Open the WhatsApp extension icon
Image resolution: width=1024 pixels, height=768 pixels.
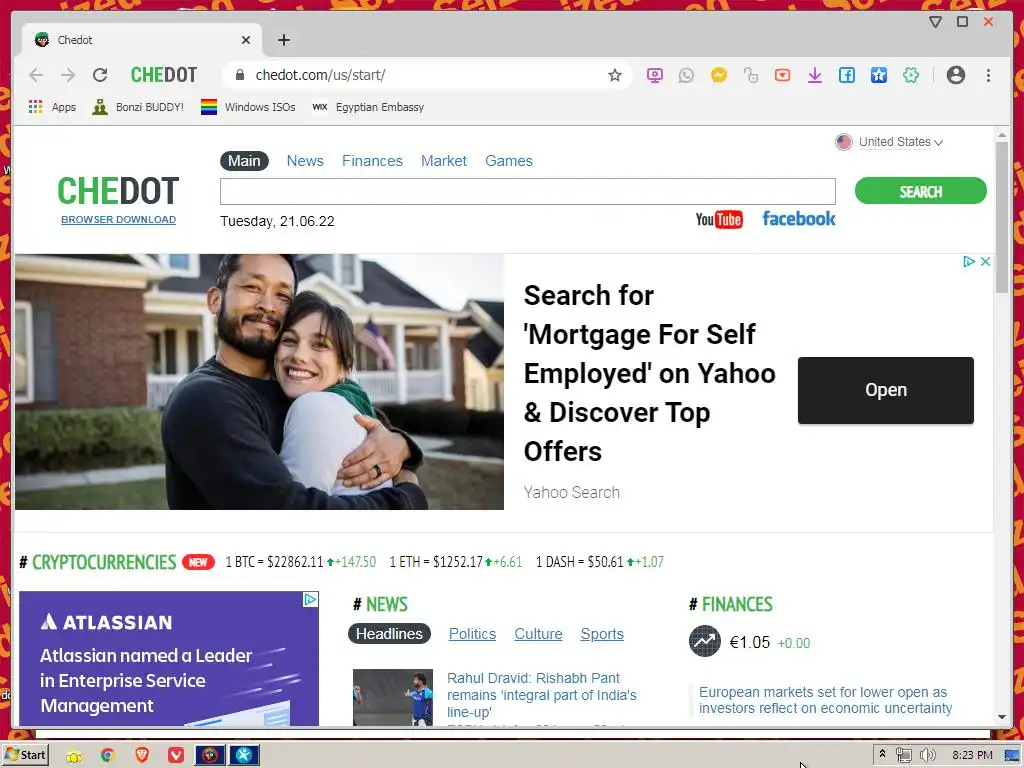(686, 75)
